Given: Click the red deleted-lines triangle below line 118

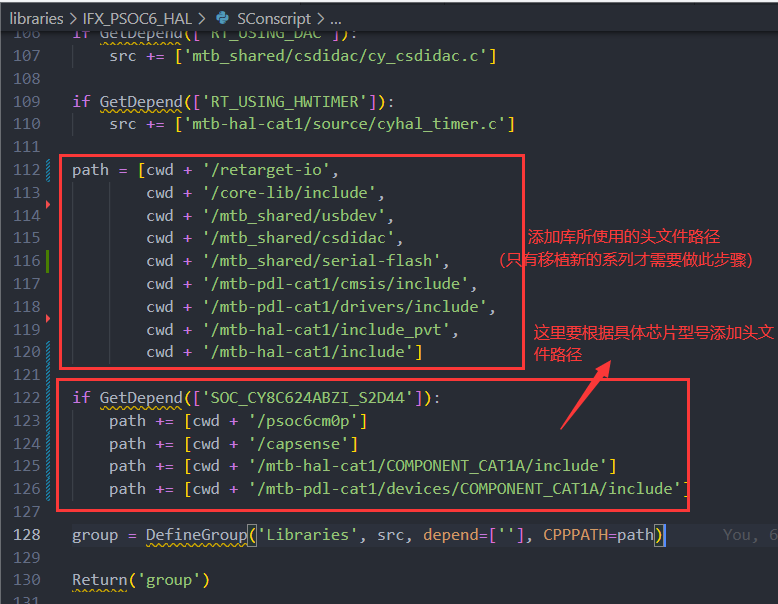Looking at the screenshot, I should [48, 319].
